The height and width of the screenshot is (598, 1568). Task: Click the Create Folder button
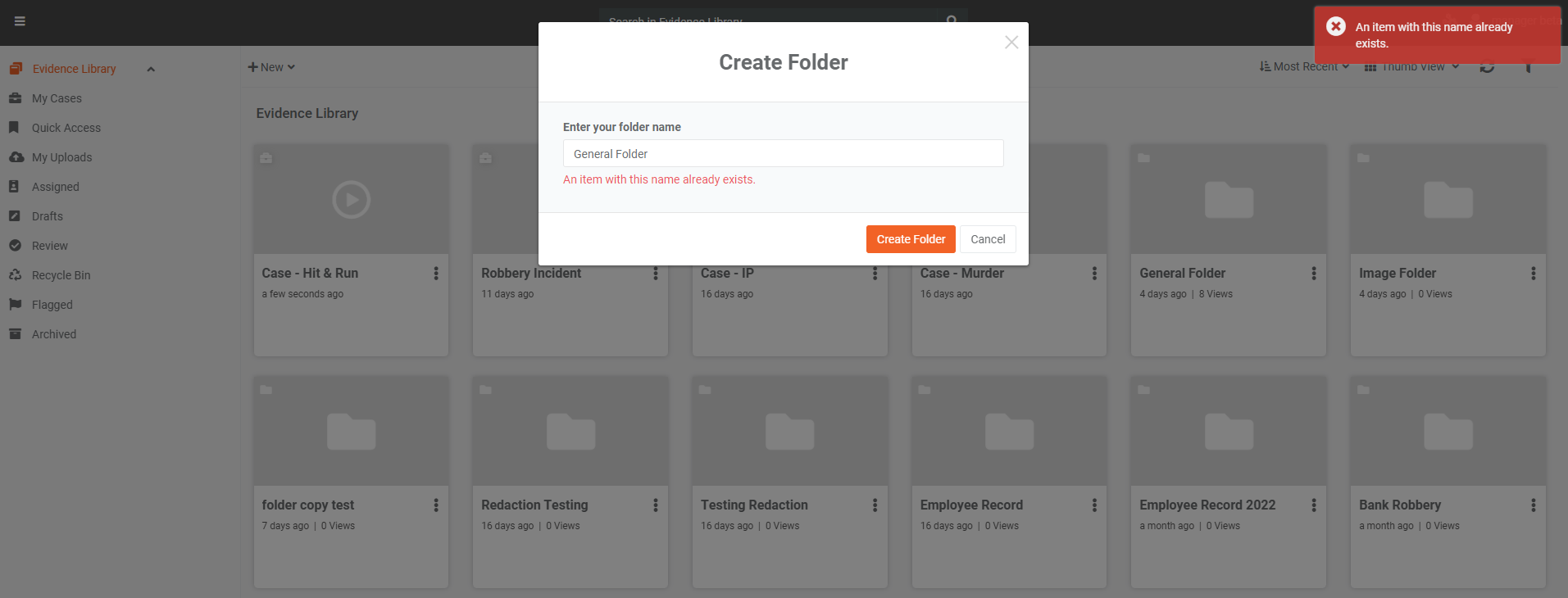click(x=910, y=239)
